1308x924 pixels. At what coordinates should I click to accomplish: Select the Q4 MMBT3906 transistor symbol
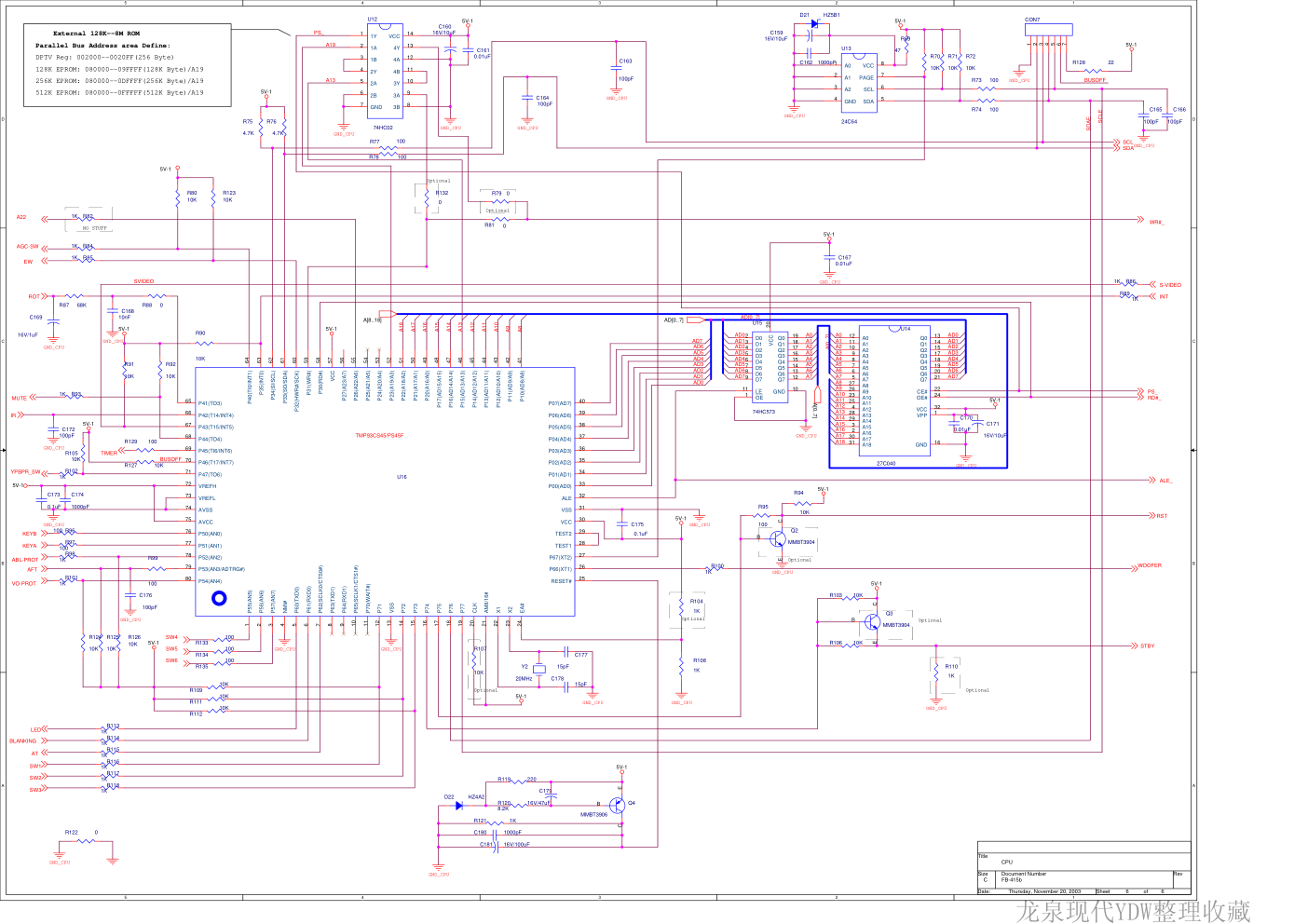tap(617, 805)
